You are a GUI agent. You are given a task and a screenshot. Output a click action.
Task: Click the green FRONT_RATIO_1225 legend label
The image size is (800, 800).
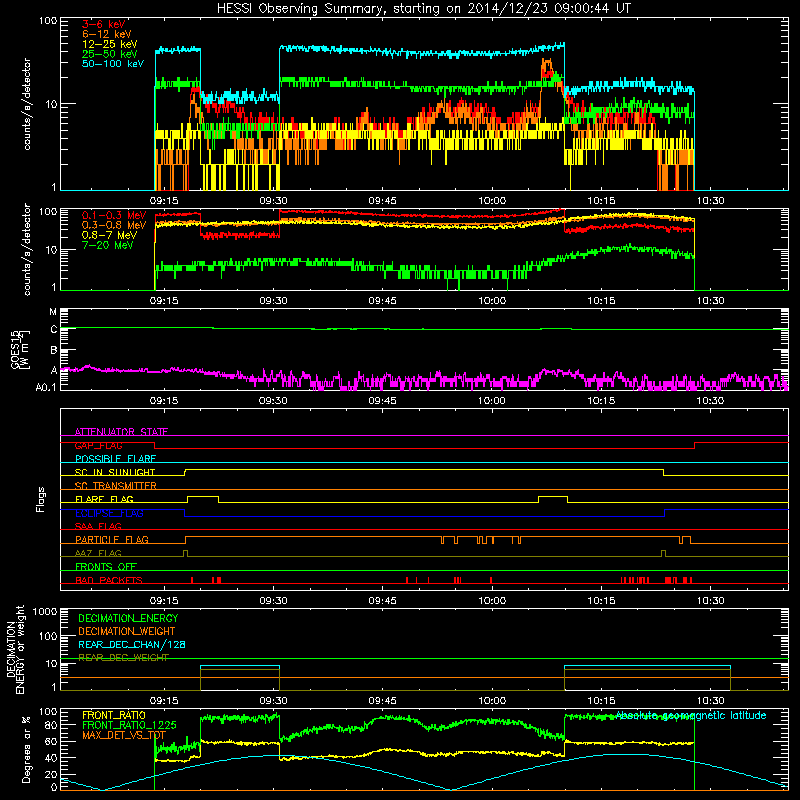click(x=129, y=725)
